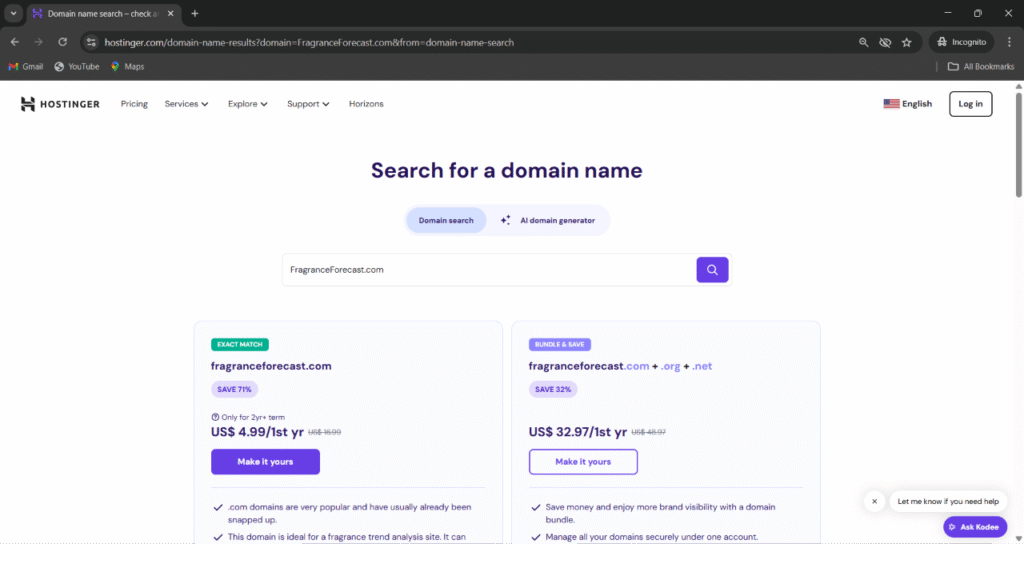1024x576 pixels.
Task: Click the Let me know if you need help message
Action: (x=948, y=502)
